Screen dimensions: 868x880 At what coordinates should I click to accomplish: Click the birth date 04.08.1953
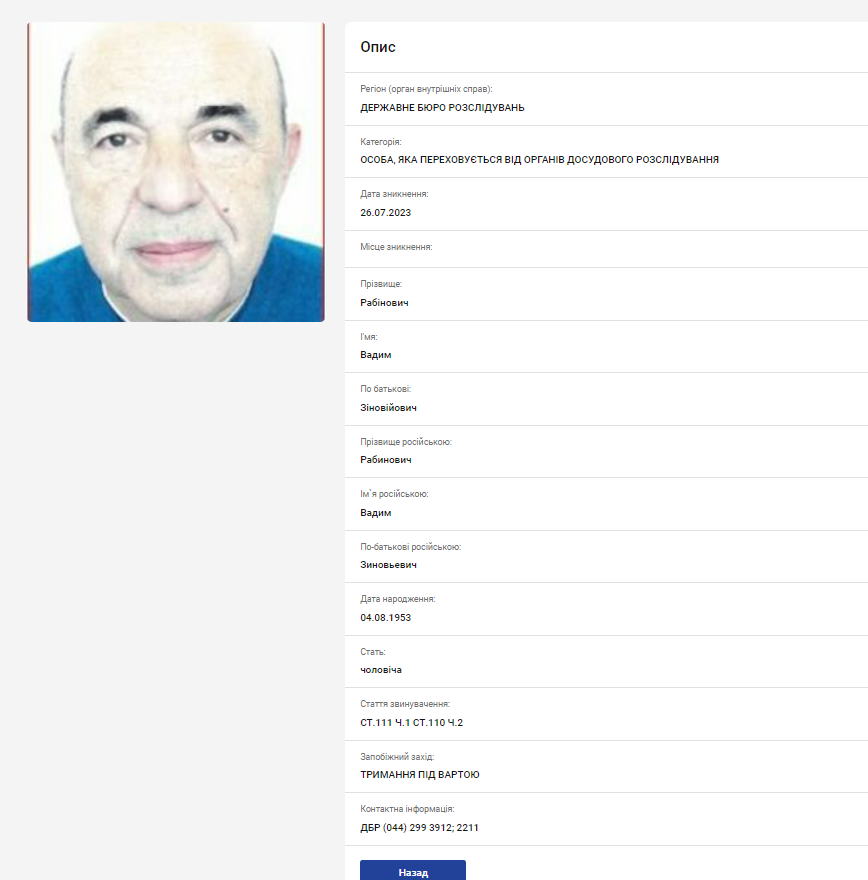click(x=385, y=618)
